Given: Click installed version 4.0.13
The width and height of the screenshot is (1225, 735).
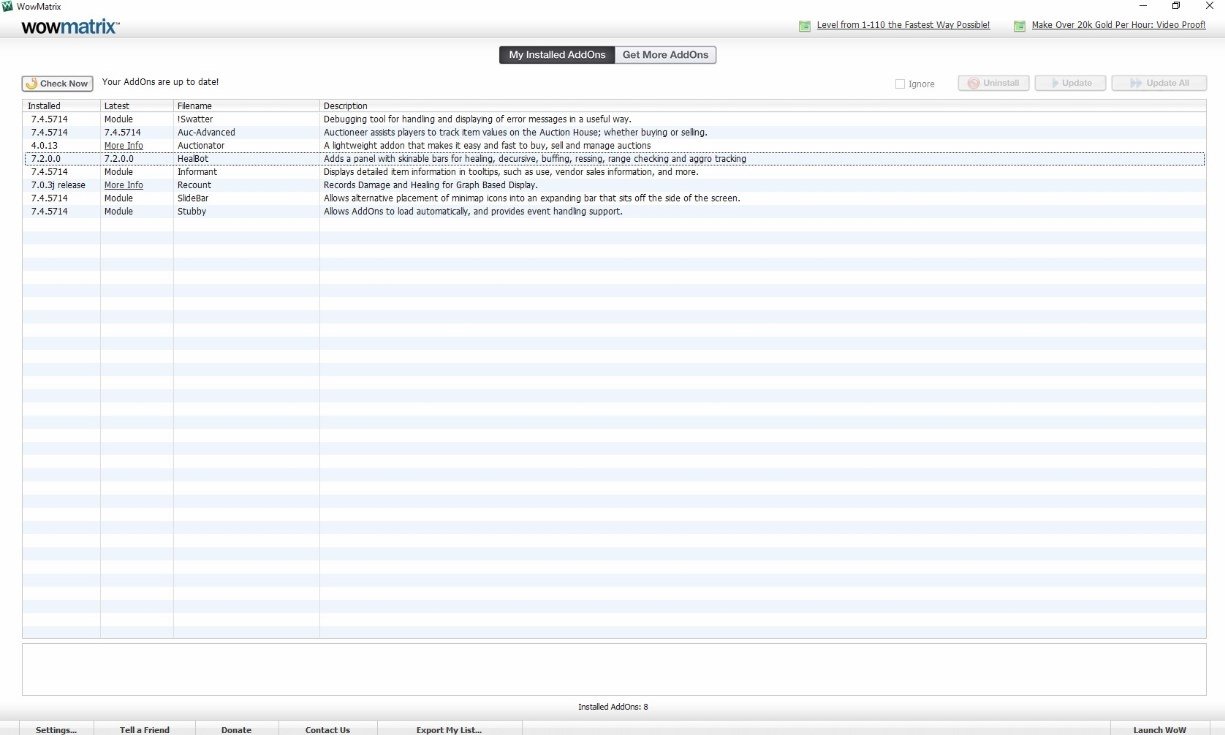Looking at the screenshot, I should pyautogui.click(x=44, y=146).
